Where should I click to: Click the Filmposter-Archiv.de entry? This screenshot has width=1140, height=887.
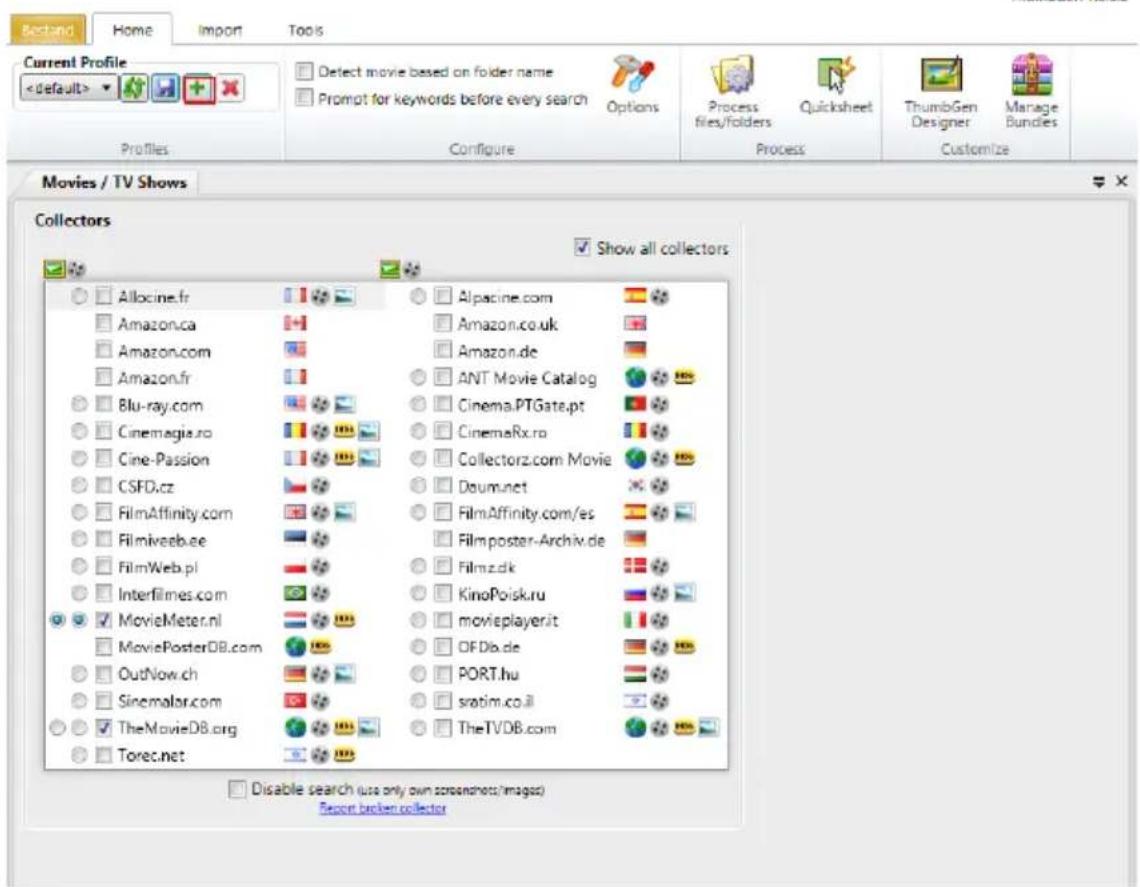click(x=531, y=539)
